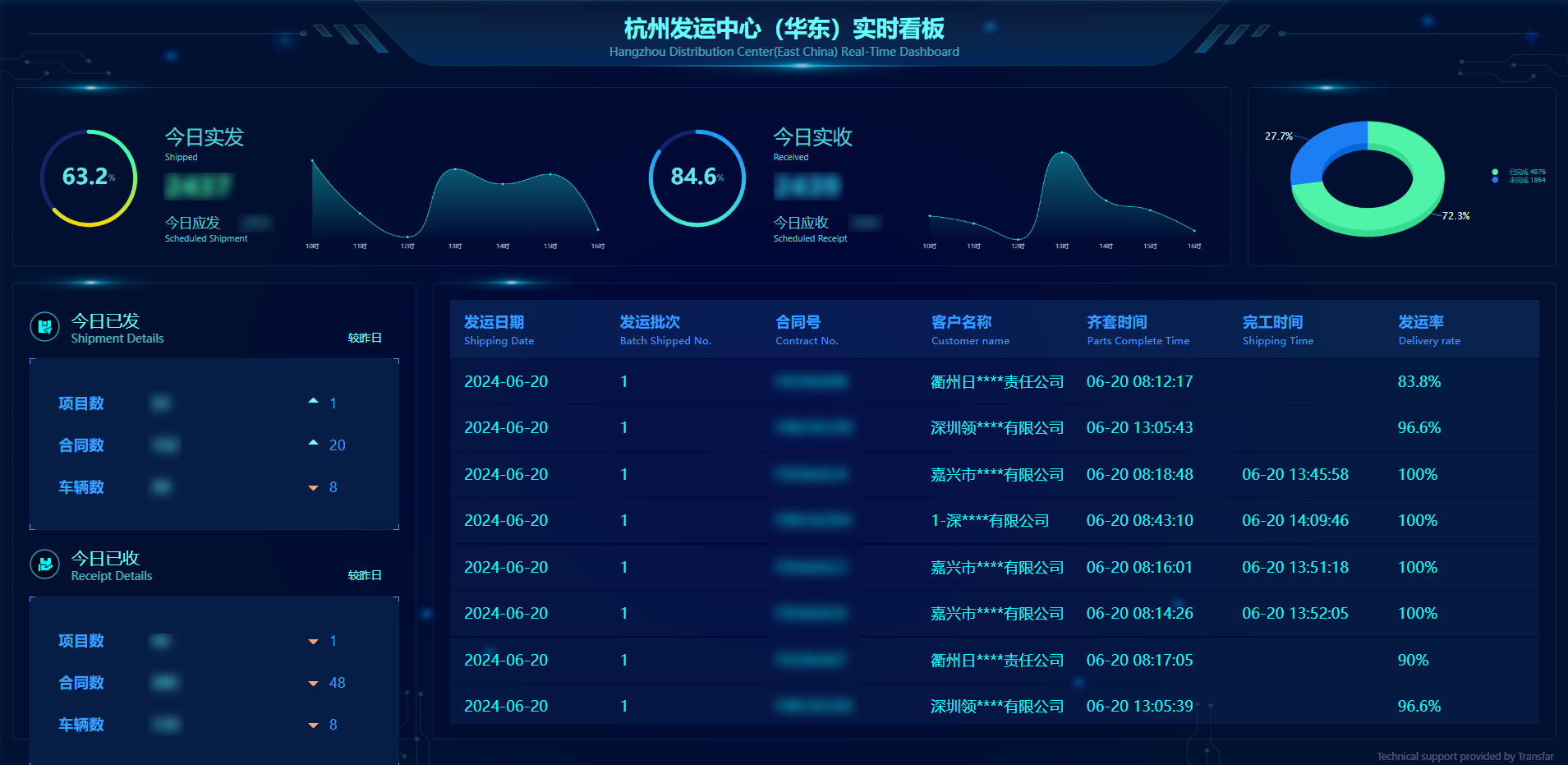Sort by 发运日期 Shipping Date column header
Viewport: 1568px width, 765px height.
pos(499,330)
